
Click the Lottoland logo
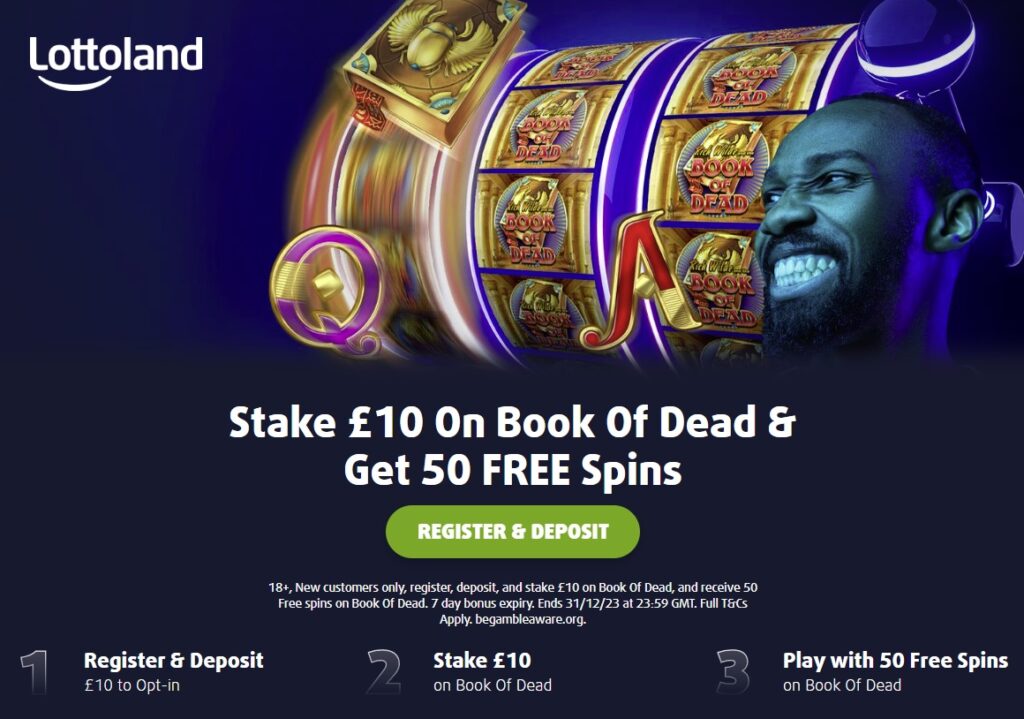116,62
